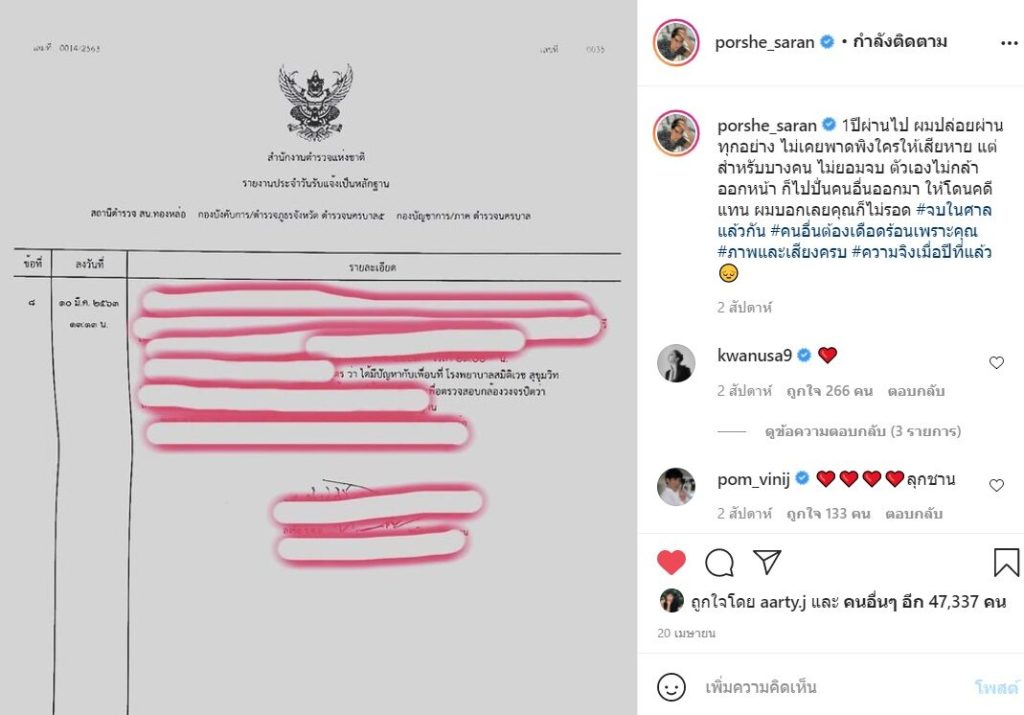Open porshe_saran profile from header username

click(x=764, y=42)
